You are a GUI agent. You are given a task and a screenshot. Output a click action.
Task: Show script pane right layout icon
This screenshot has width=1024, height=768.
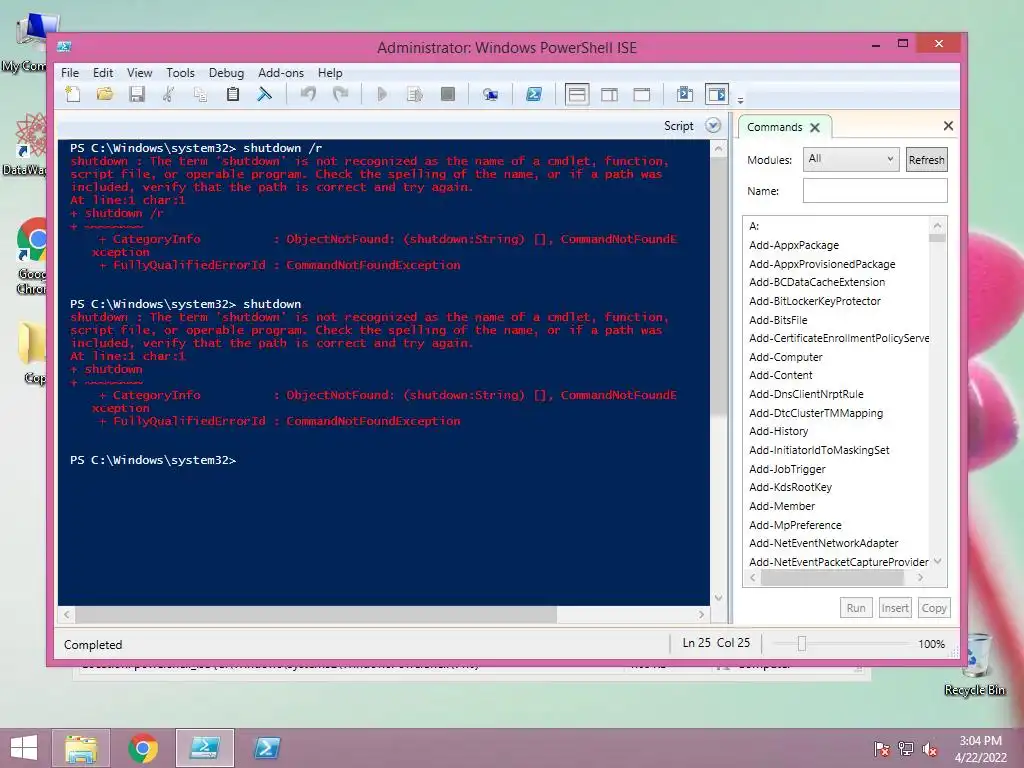[x=609, y=95]
